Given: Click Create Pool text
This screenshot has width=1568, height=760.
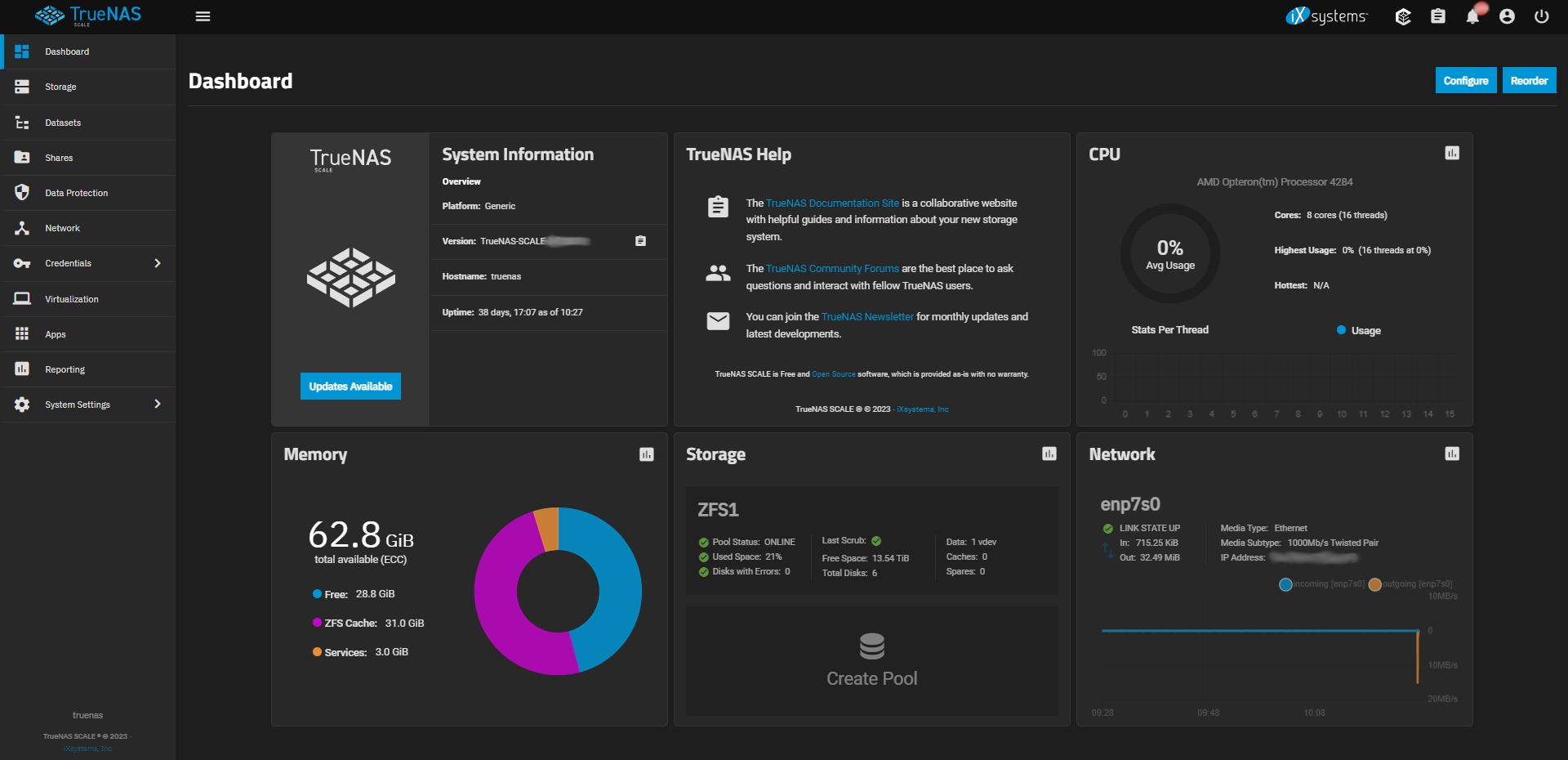Looking at the screenshot, I should [871, 678].
